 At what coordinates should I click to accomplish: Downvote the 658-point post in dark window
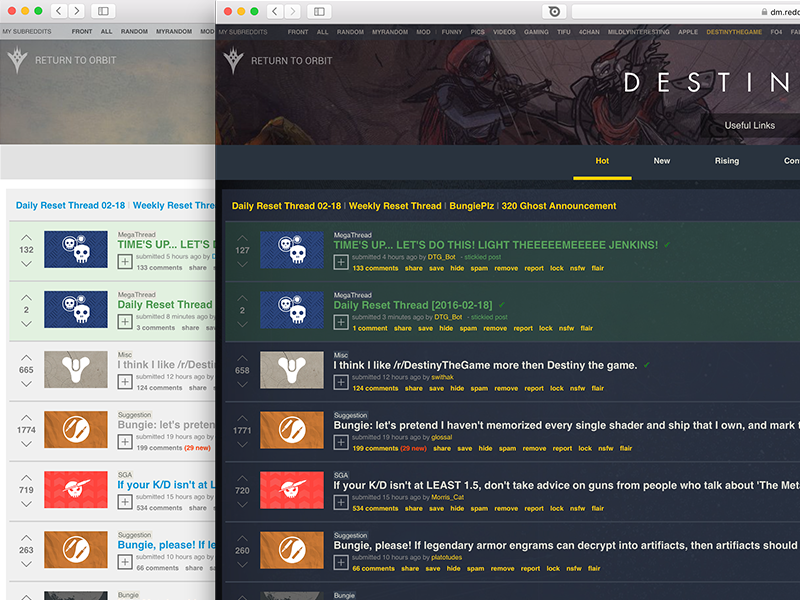point(242,384)
